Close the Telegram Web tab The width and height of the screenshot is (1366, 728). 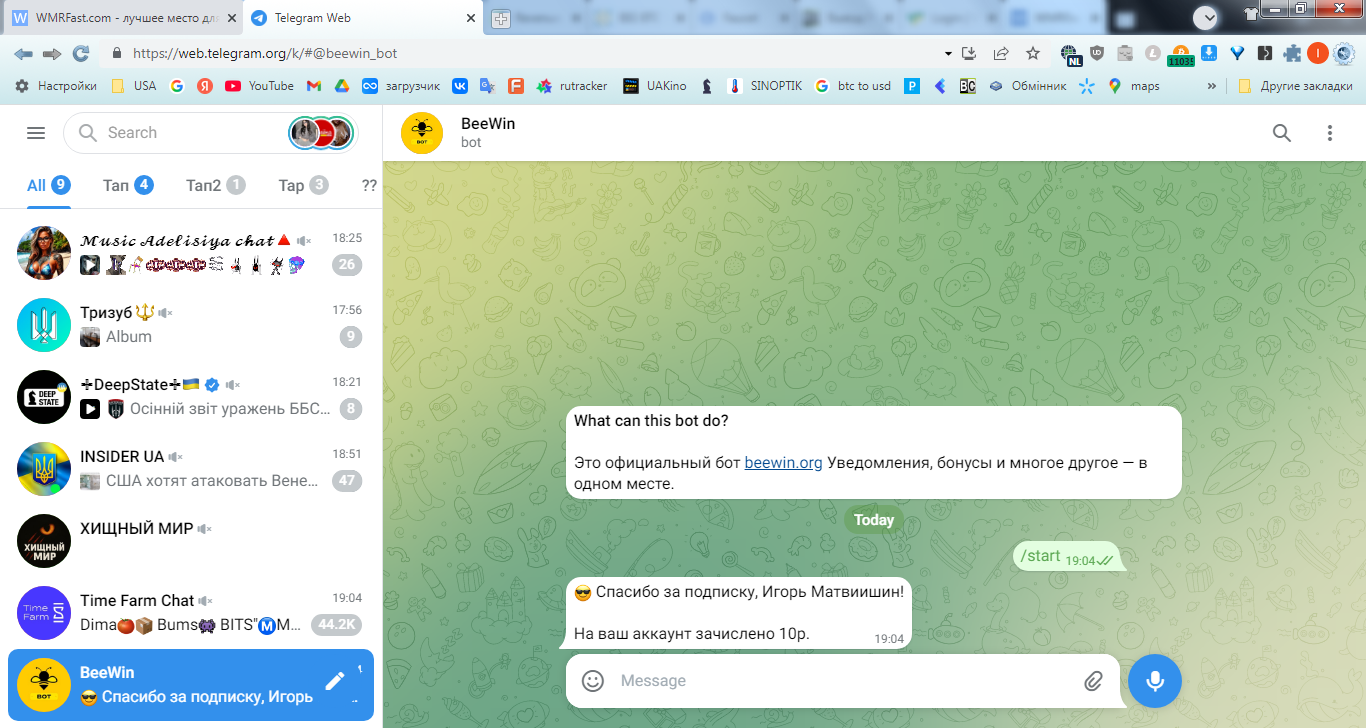470,18
